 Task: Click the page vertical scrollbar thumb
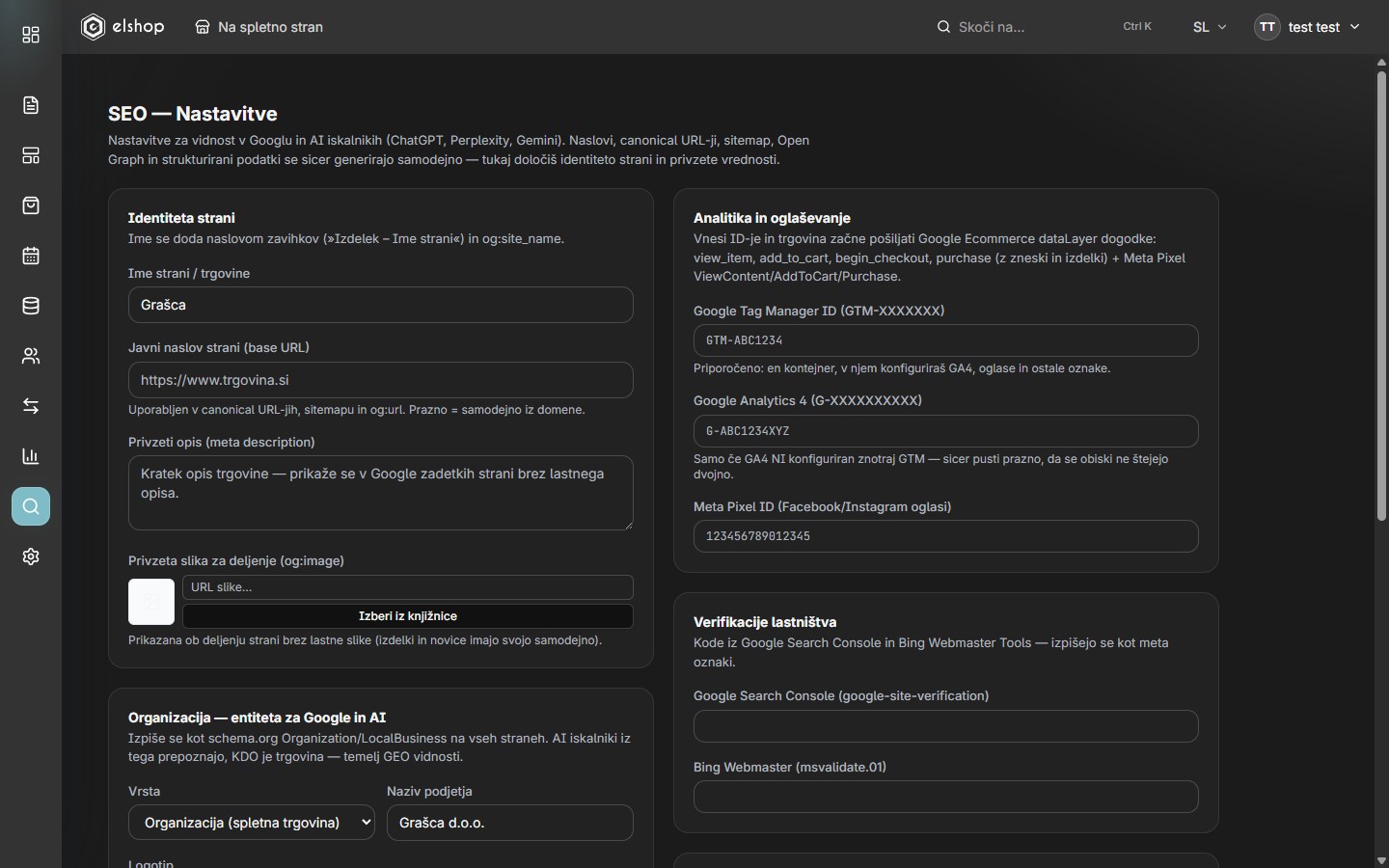(1381, 295)
